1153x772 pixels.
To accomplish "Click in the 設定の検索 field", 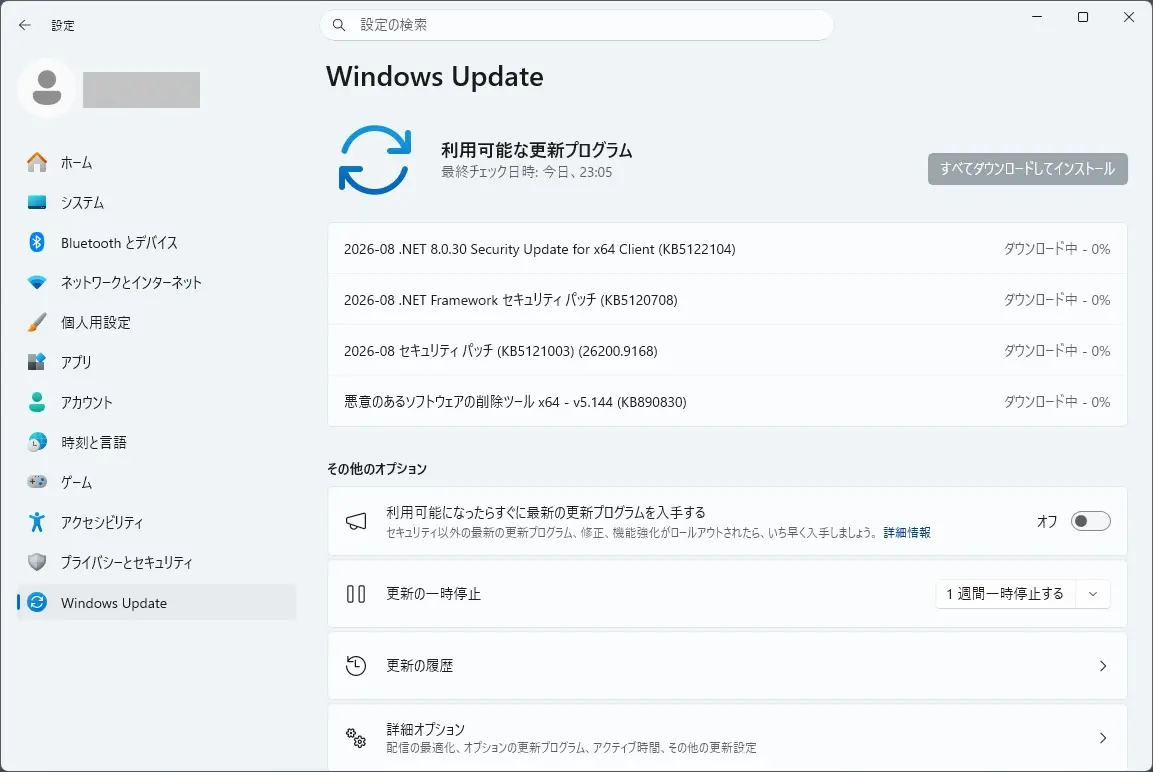I will (577, 25).
